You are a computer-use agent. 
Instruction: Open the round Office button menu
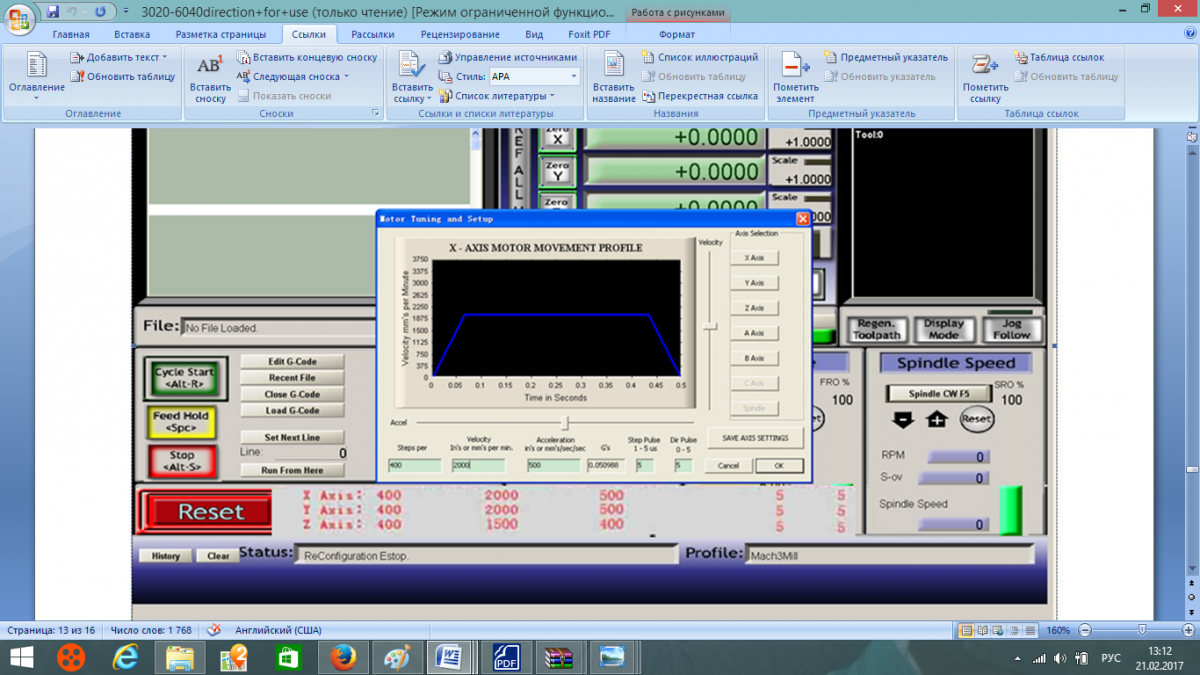[x=20, y=19]
